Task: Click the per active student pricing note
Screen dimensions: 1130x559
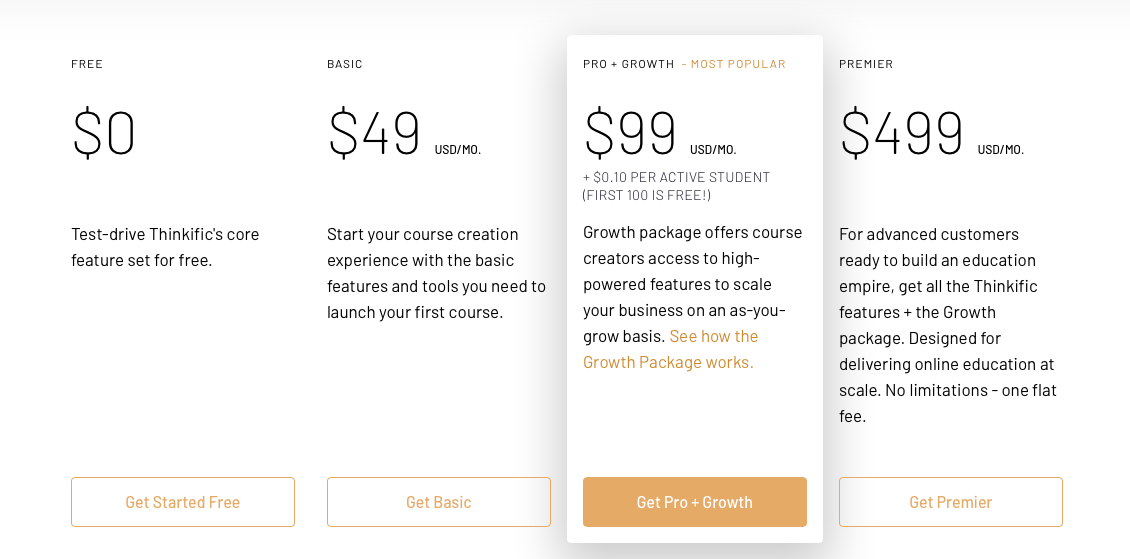Action: [676, 186]
